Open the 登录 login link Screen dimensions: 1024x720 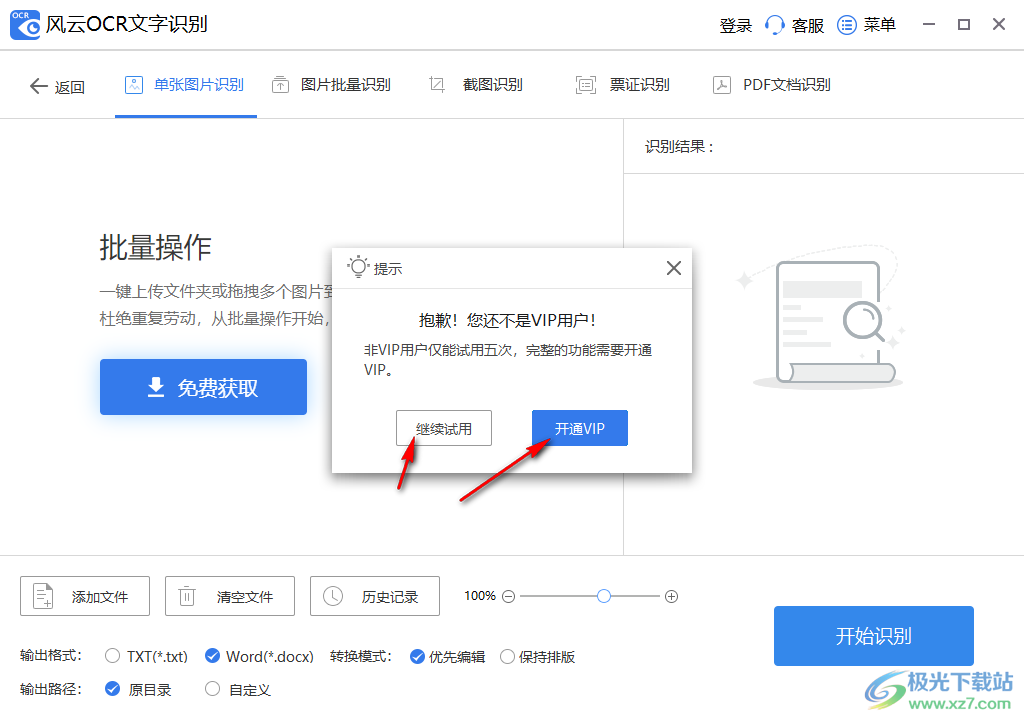(735, 25)
